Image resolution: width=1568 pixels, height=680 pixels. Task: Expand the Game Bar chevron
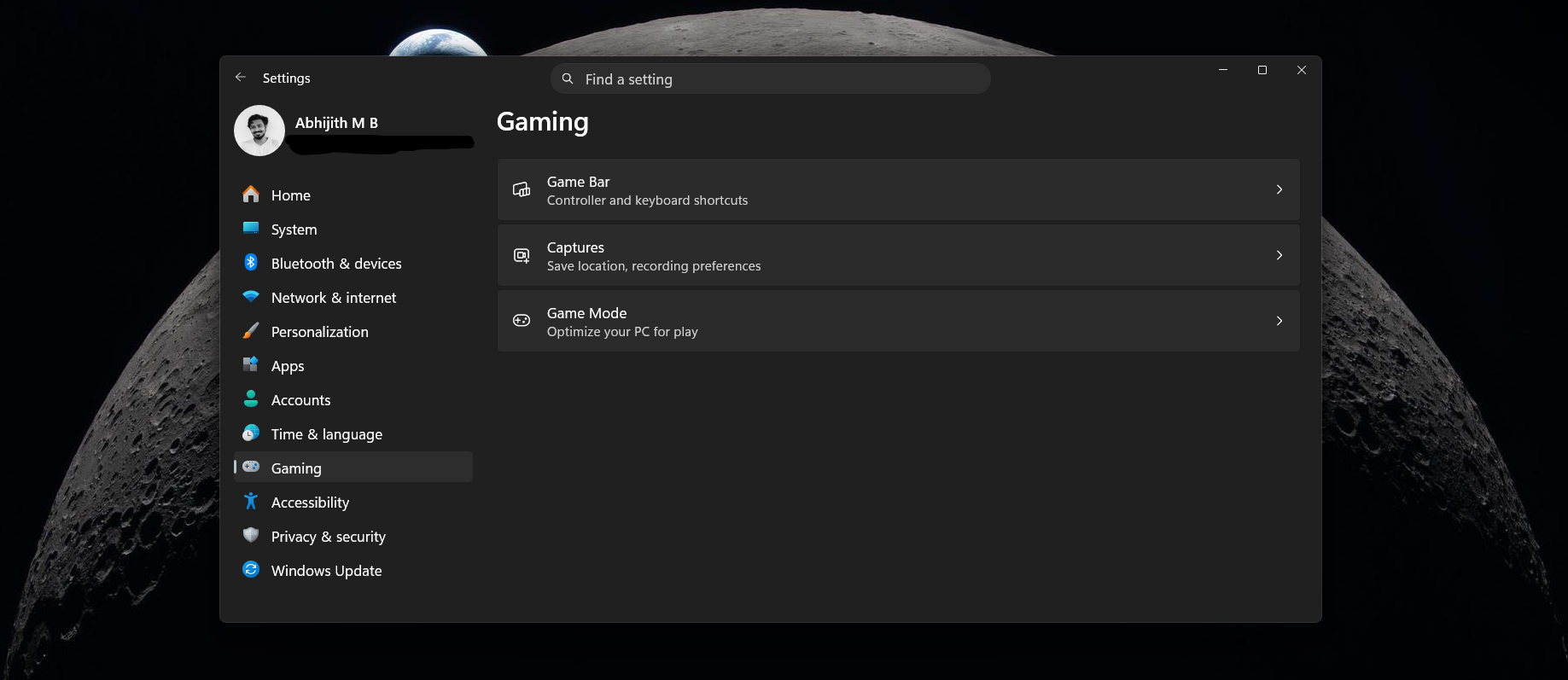pos(1279,189)
